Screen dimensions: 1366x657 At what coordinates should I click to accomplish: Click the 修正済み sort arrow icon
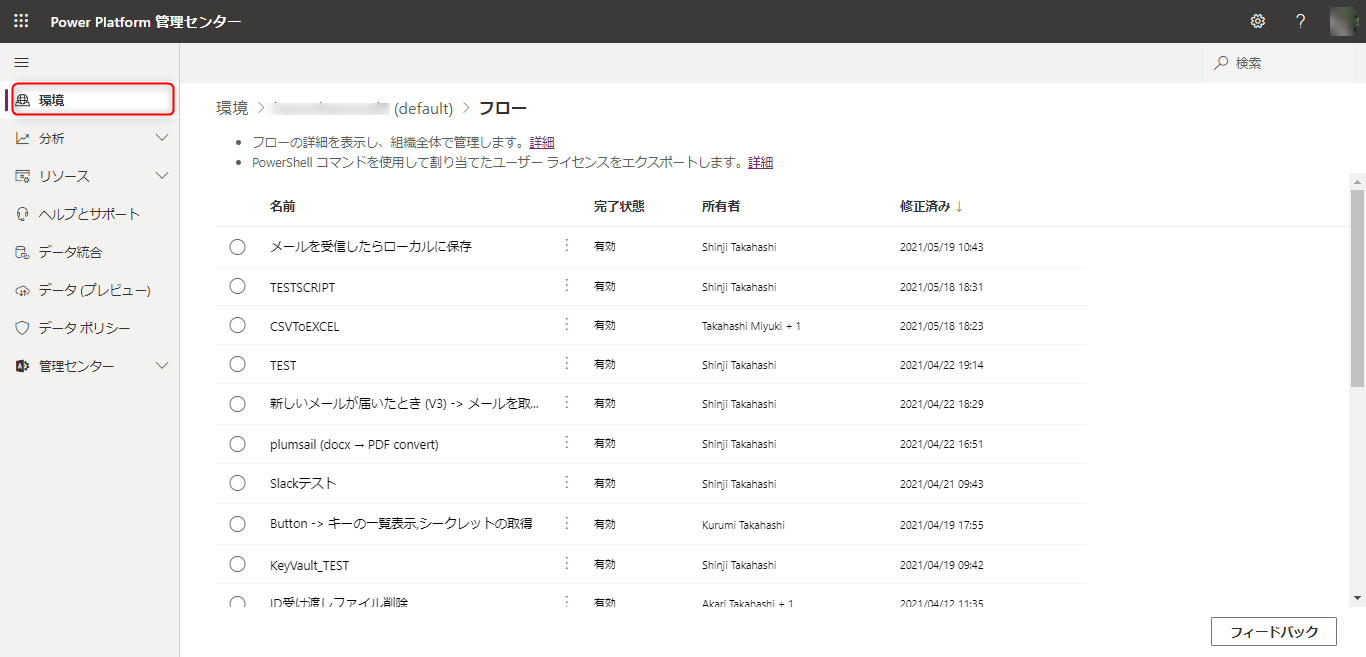959,206
